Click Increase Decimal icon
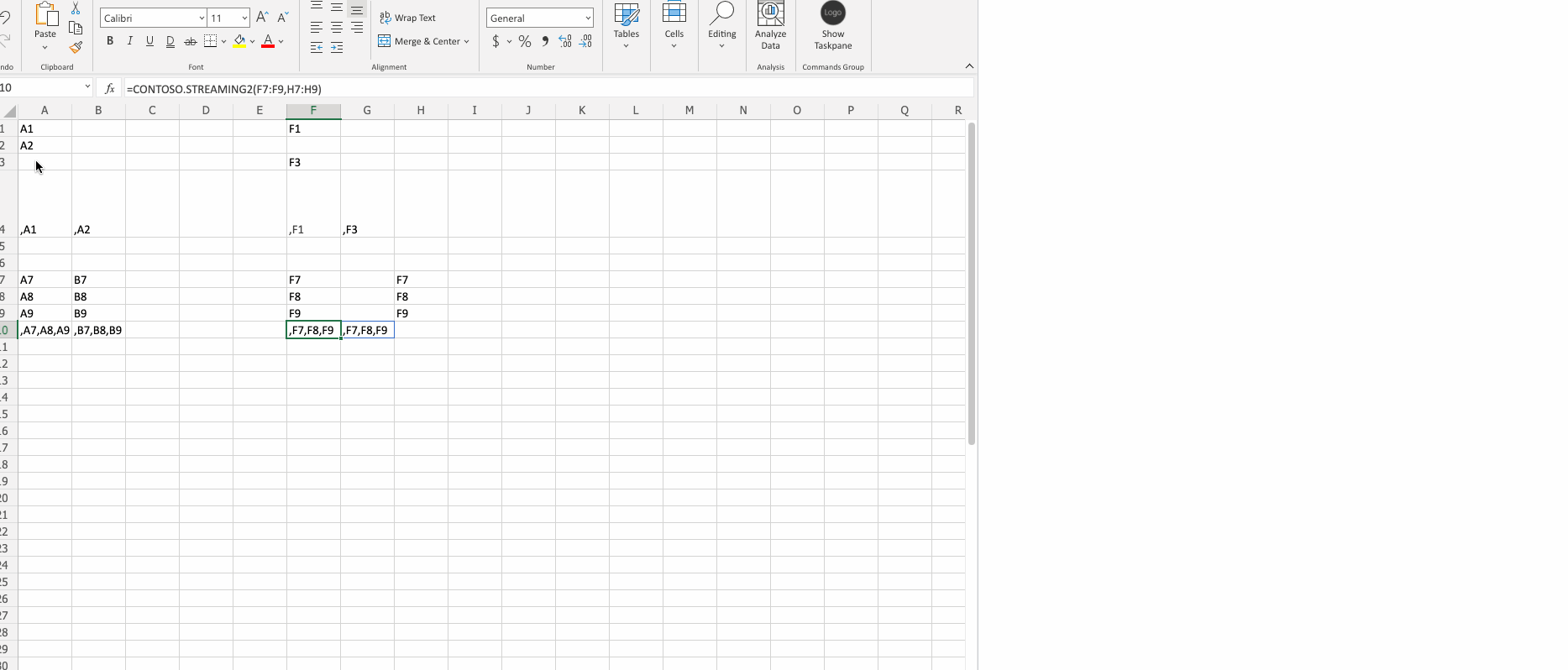 565,41
